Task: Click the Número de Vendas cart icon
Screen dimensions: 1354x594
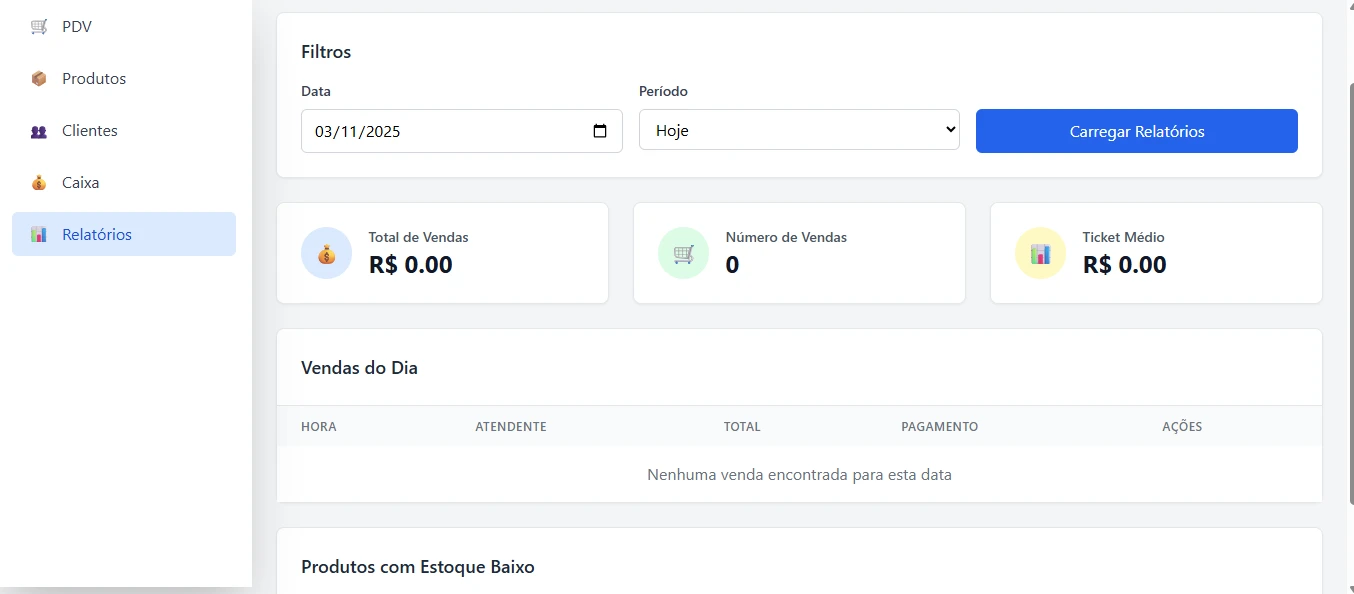Action: coord(684,254)
